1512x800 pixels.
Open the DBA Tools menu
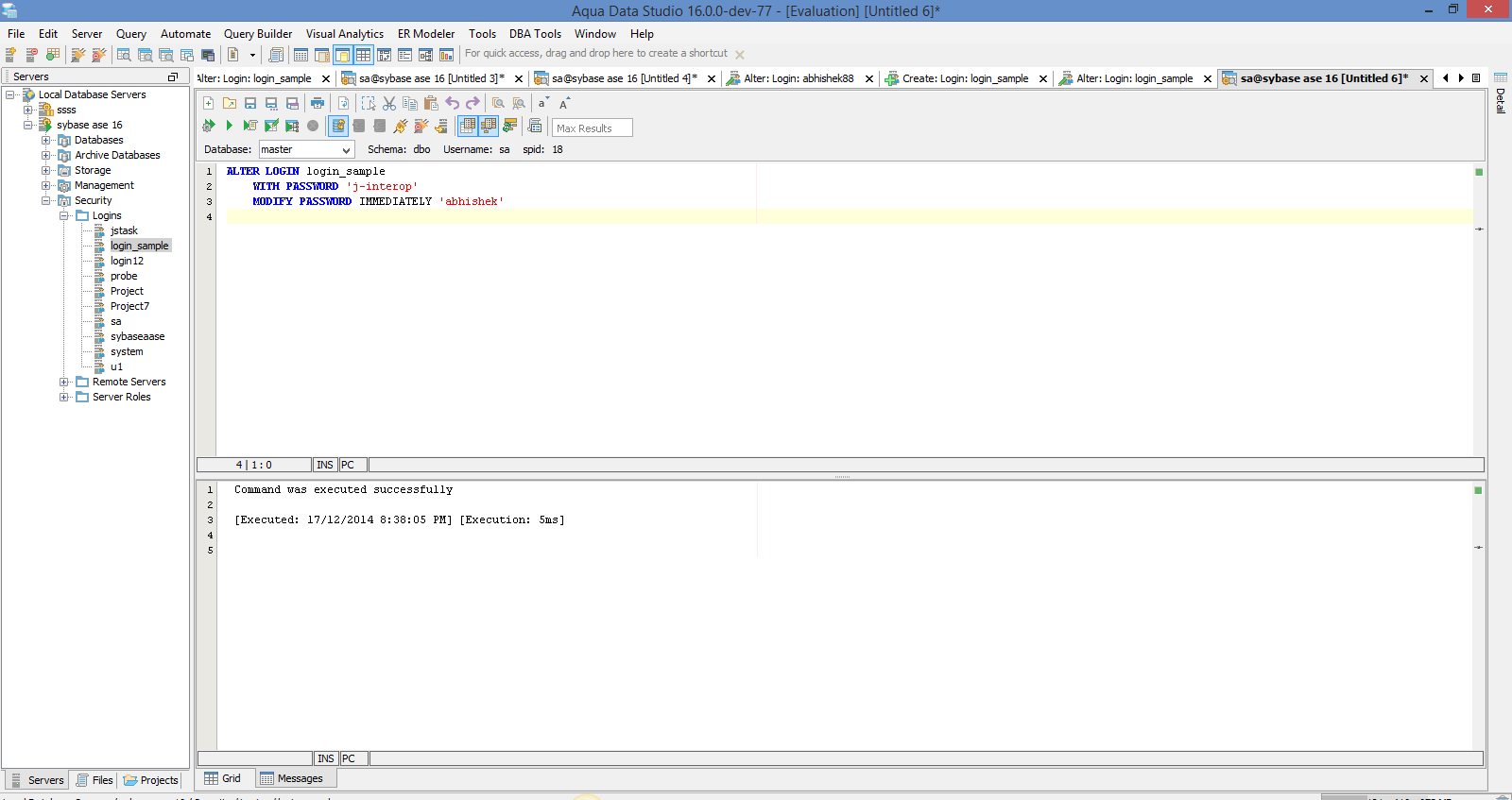click(535, 34)
